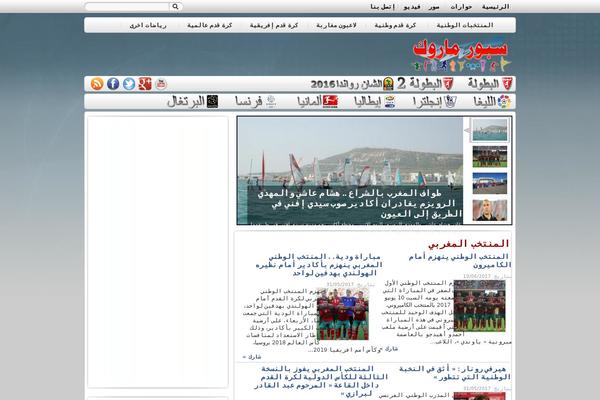Screen dimensions: 600x400
Task: Click the سبور ماروك site logo
Action: tap(461, 56)
